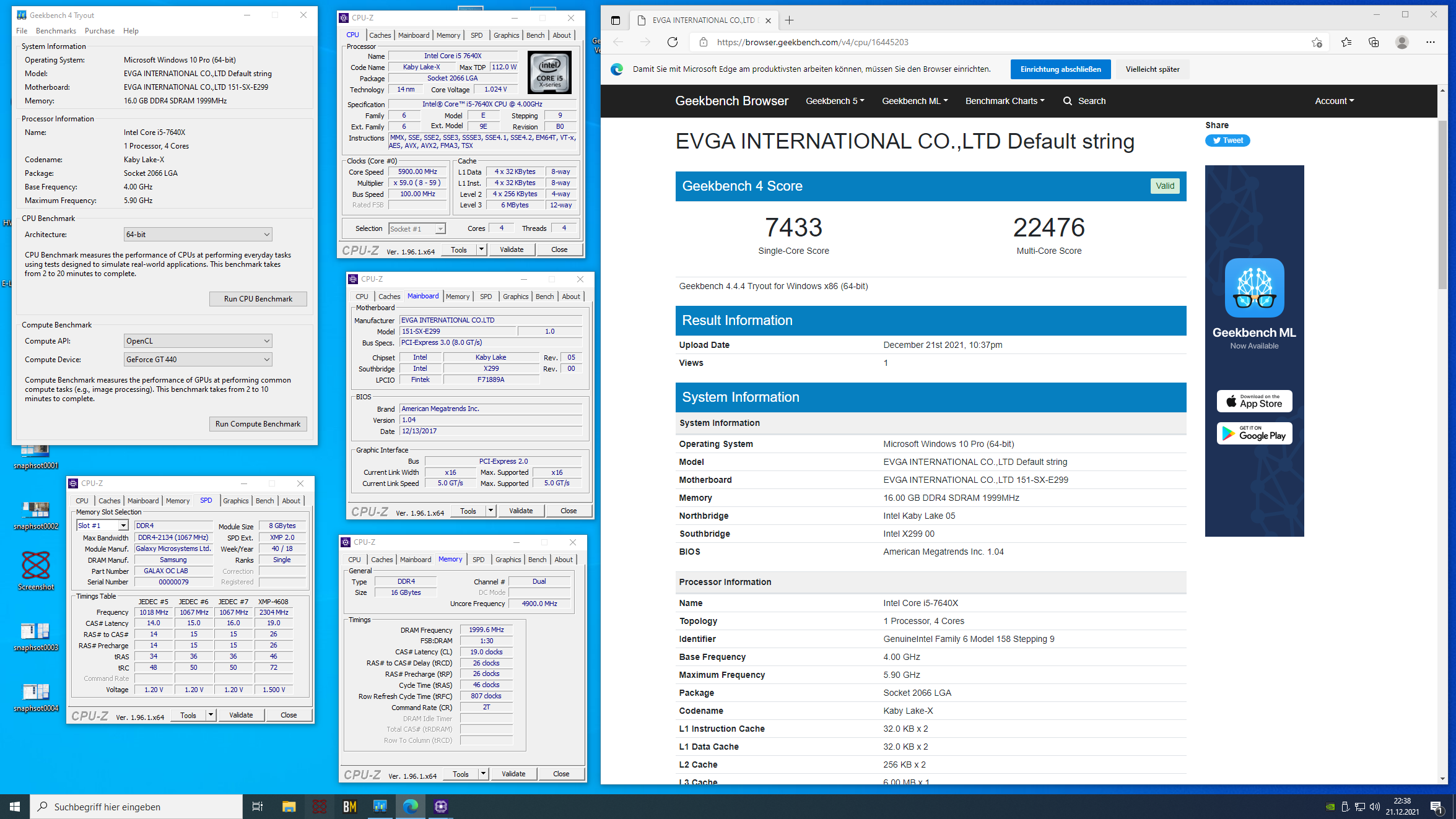Open Compute API OpenCL dropdown
Screen dimensions: 1456x819
(x=198, y=341)
